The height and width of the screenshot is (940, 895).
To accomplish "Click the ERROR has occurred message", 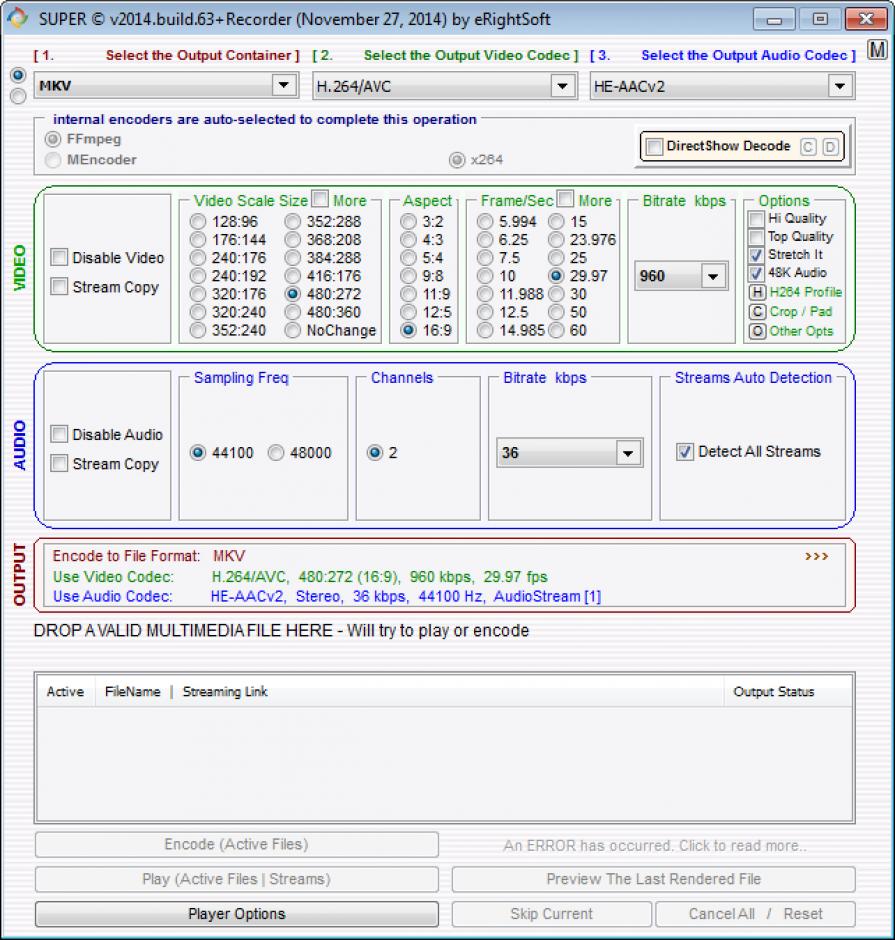I will coord(654,846).
